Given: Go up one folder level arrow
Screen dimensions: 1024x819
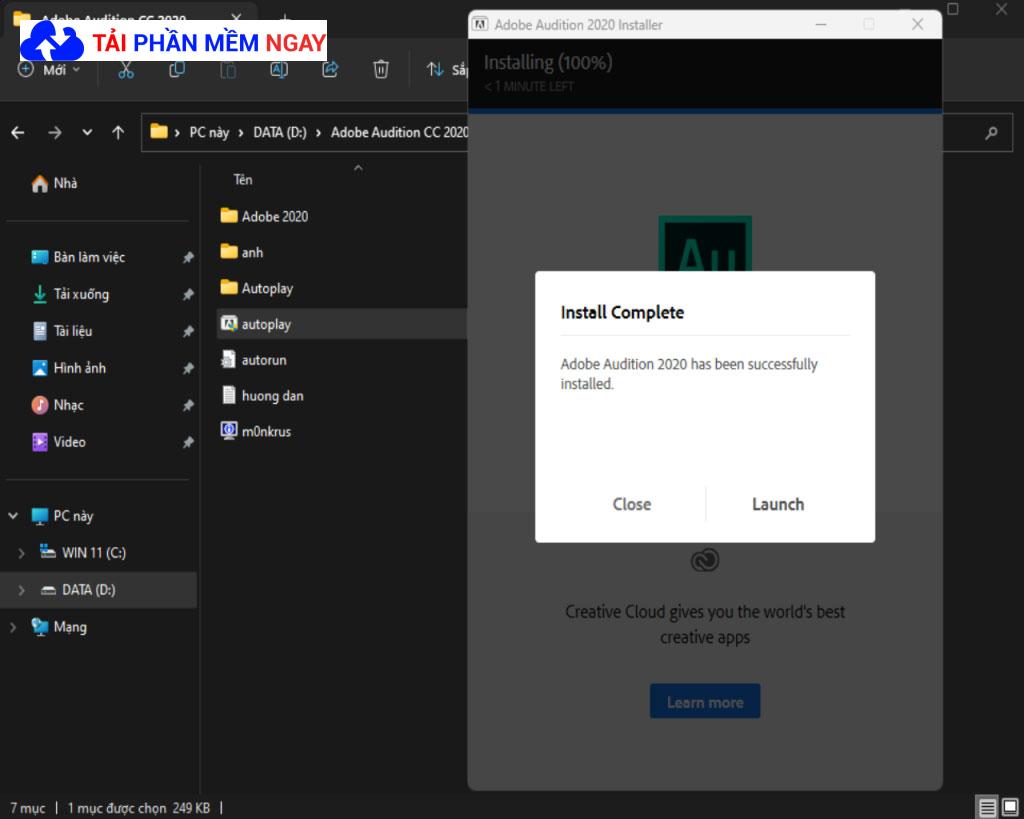Looking at the screenshot, I should 118,133.
